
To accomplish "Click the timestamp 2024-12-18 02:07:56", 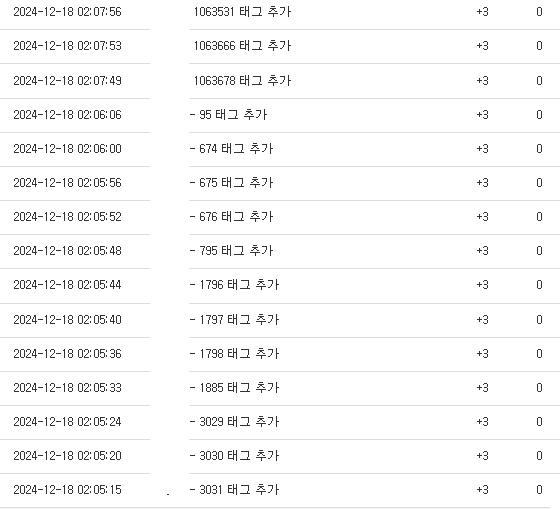I will point(68,12).
